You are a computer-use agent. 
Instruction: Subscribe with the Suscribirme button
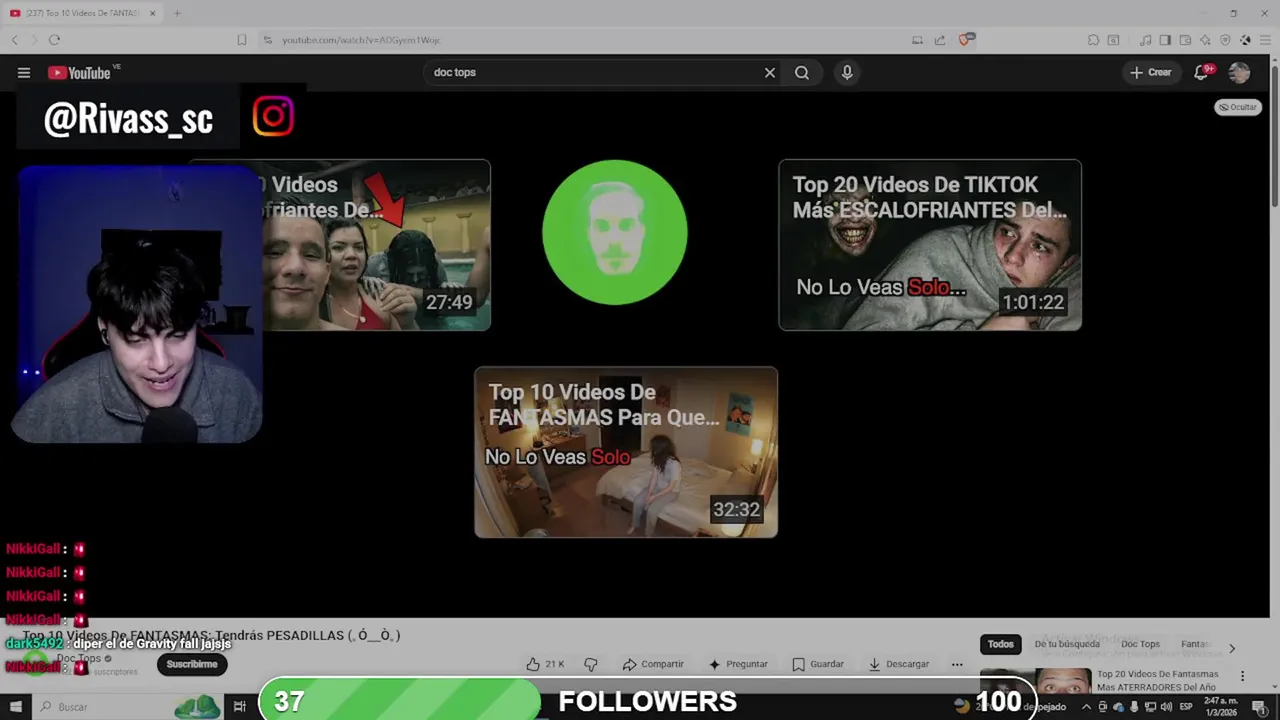[x=192, y=664]
